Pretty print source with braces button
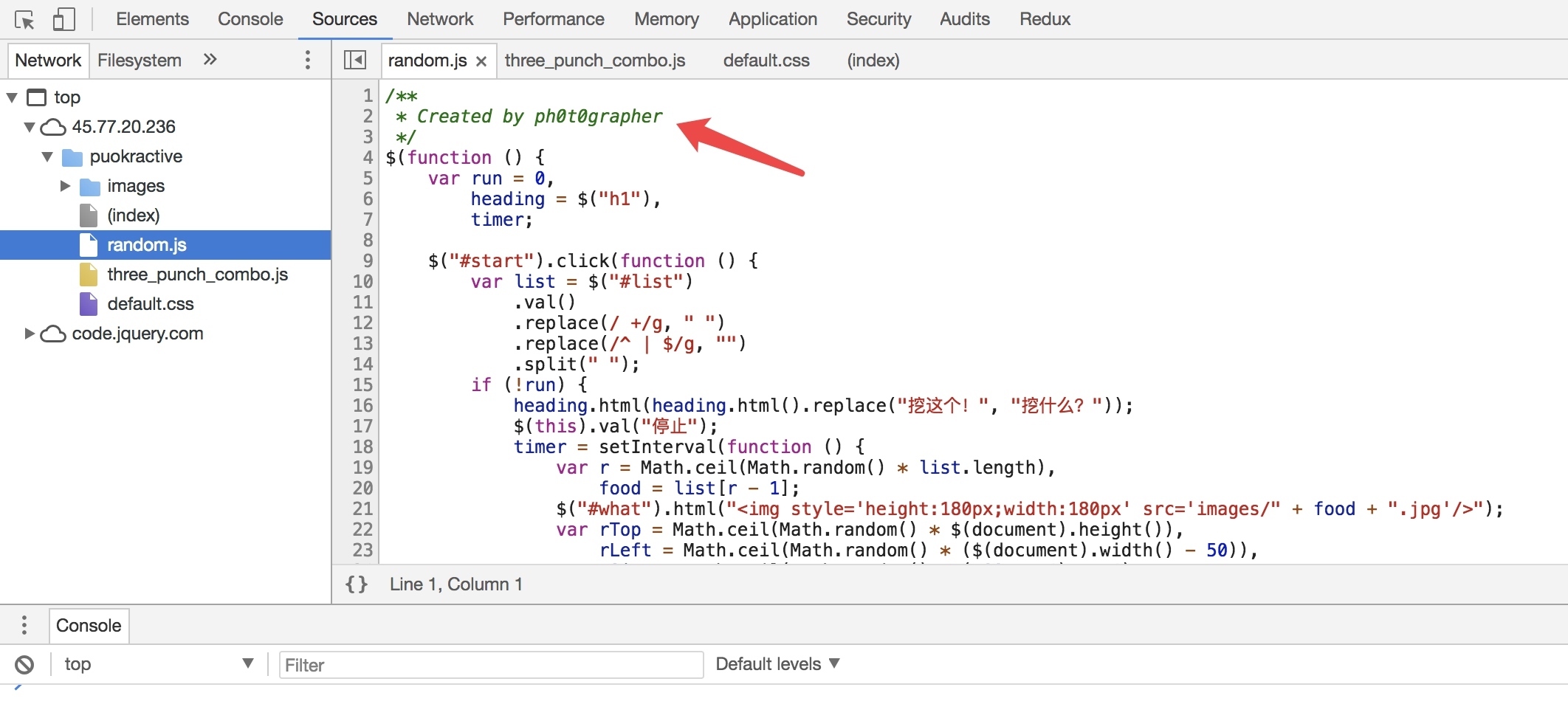Image resolution: width=1568 pixels, height=704 pixels. pos(357,584)
